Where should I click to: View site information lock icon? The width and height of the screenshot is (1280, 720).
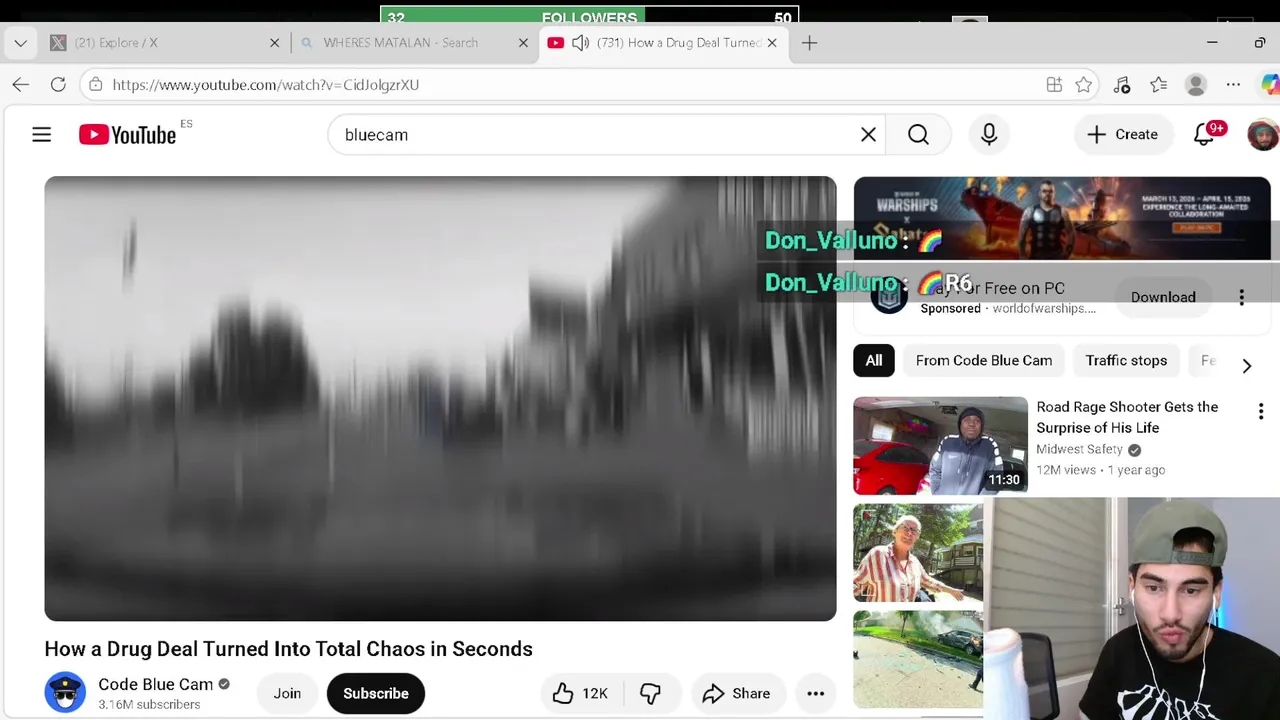(96, 85)
